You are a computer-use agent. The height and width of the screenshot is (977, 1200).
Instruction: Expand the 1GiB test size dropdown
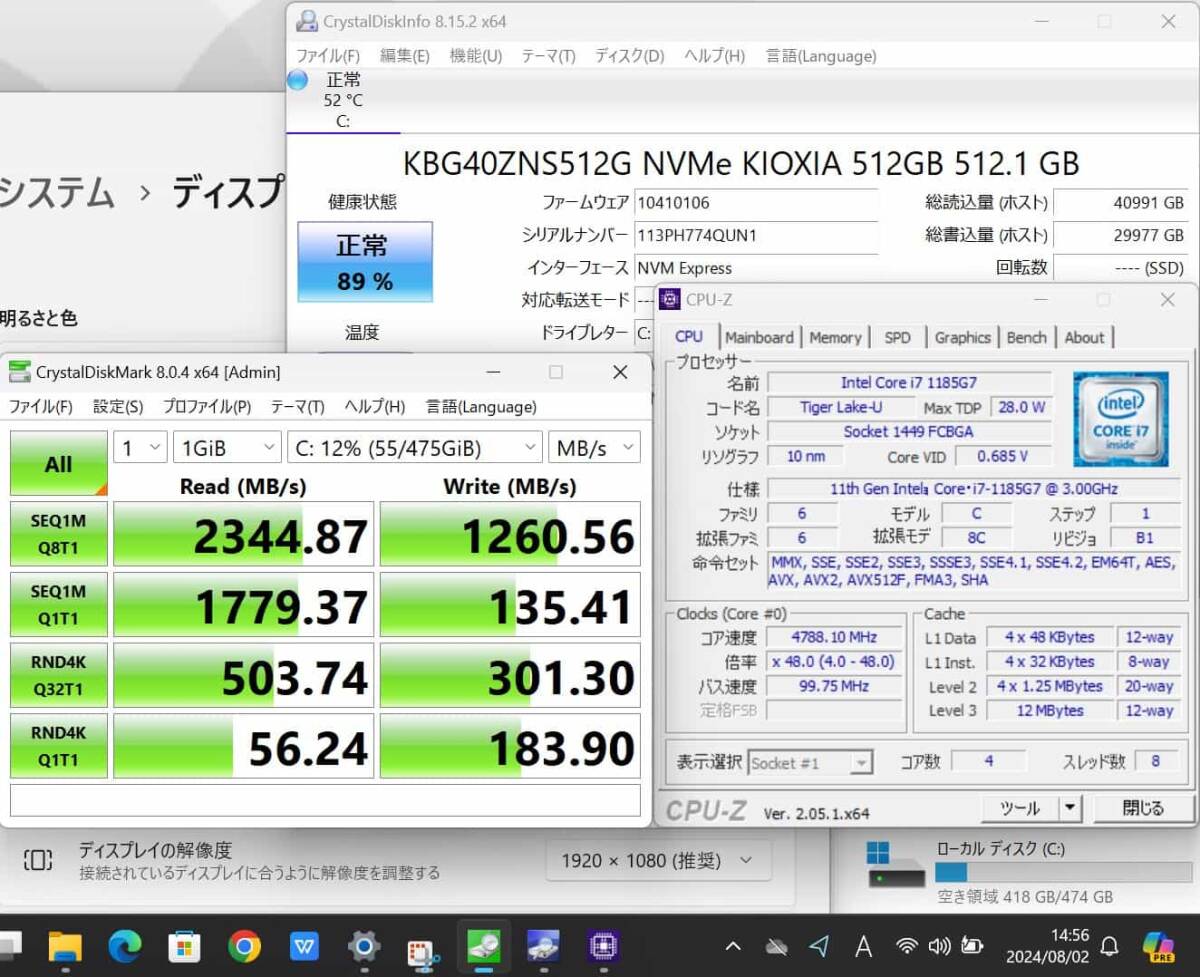tap(227, 448)
